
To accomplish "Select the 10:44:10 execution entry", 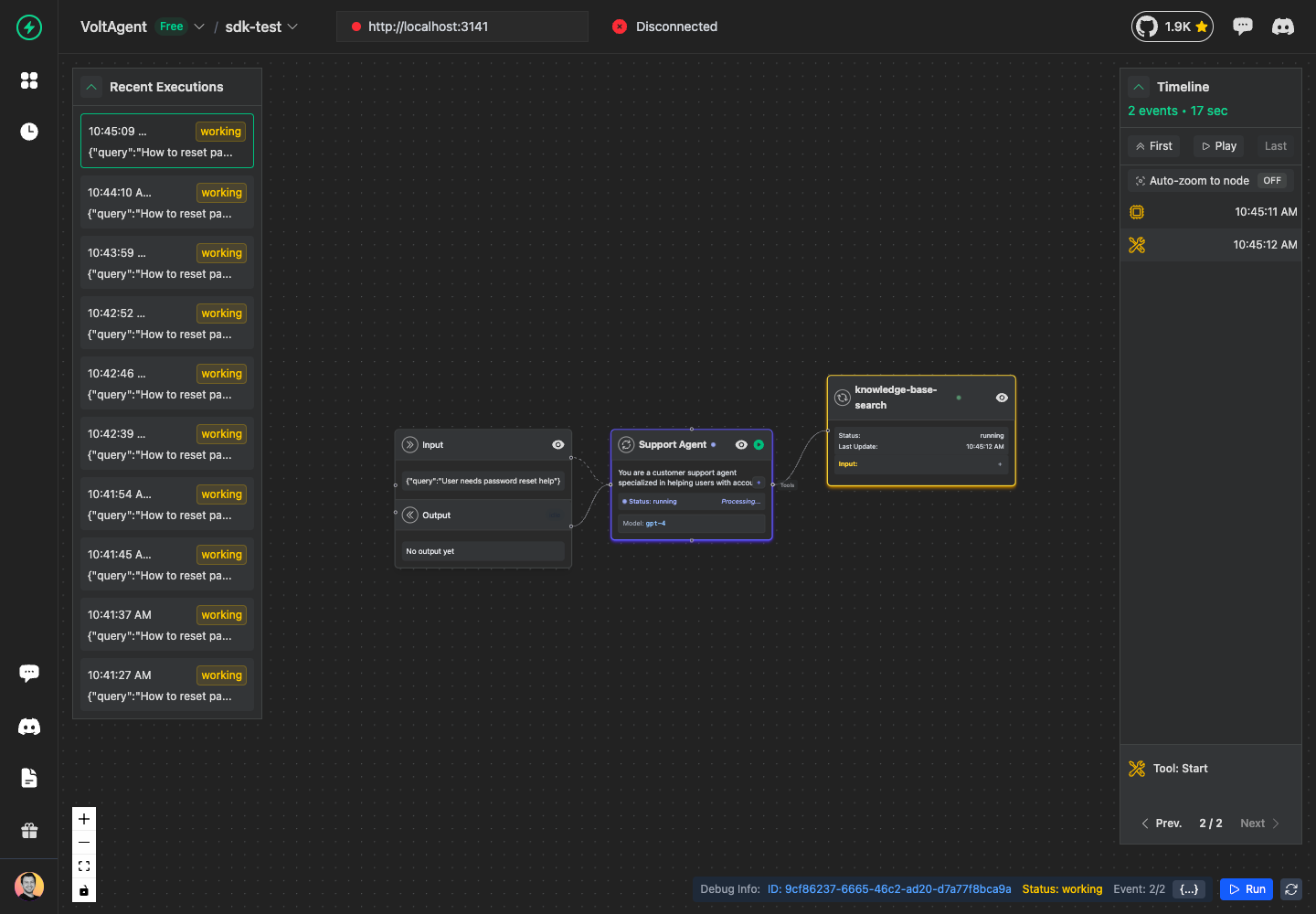I will (x=167, y=202).
